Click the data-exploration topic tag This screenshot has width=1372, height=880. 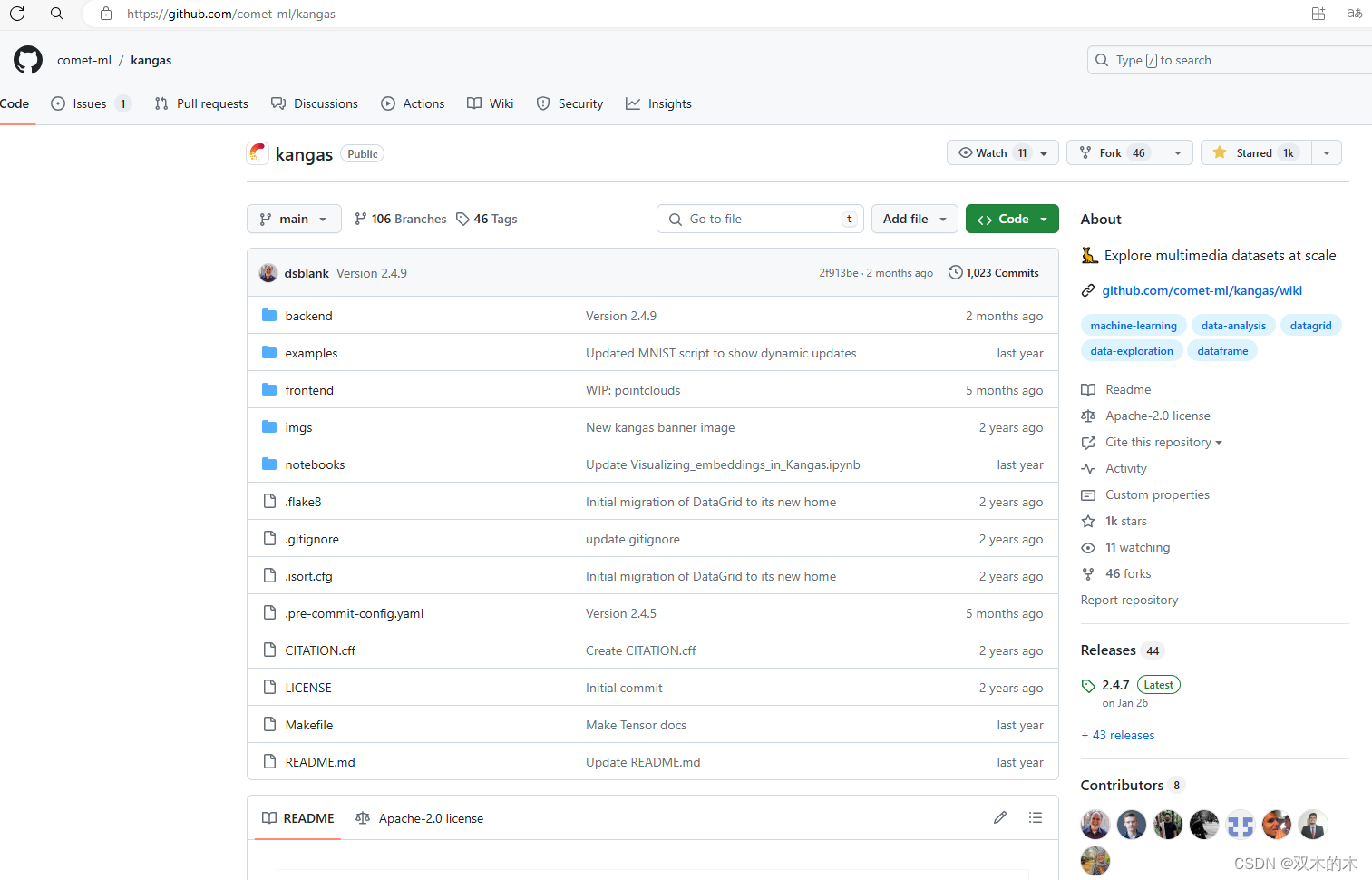tap(1132, 350)
